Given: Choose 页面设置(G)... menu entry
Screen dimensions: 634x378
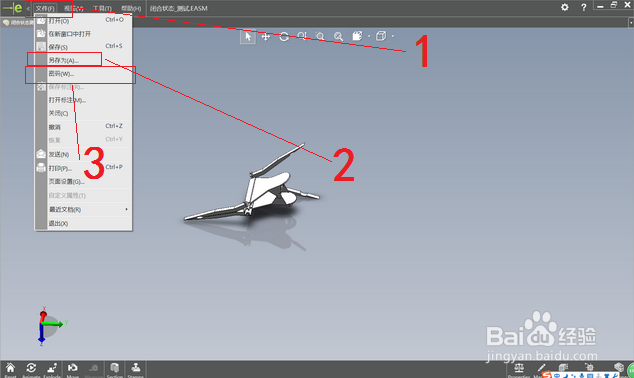Looking at the screenshot, I should 83,182.
